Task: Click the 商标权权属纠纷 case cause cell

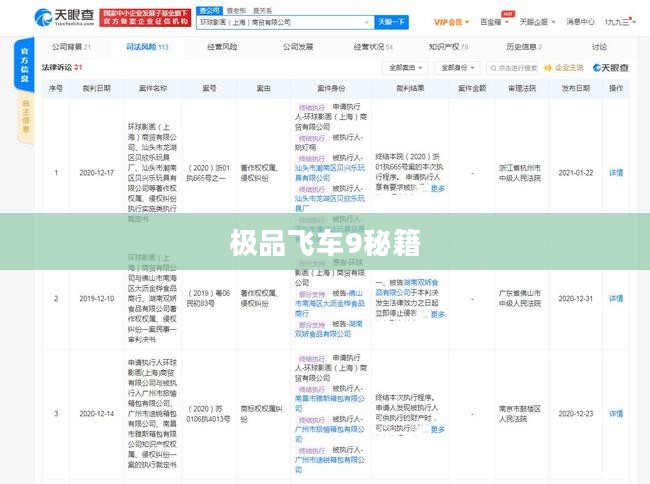Action: pos(262,414)
